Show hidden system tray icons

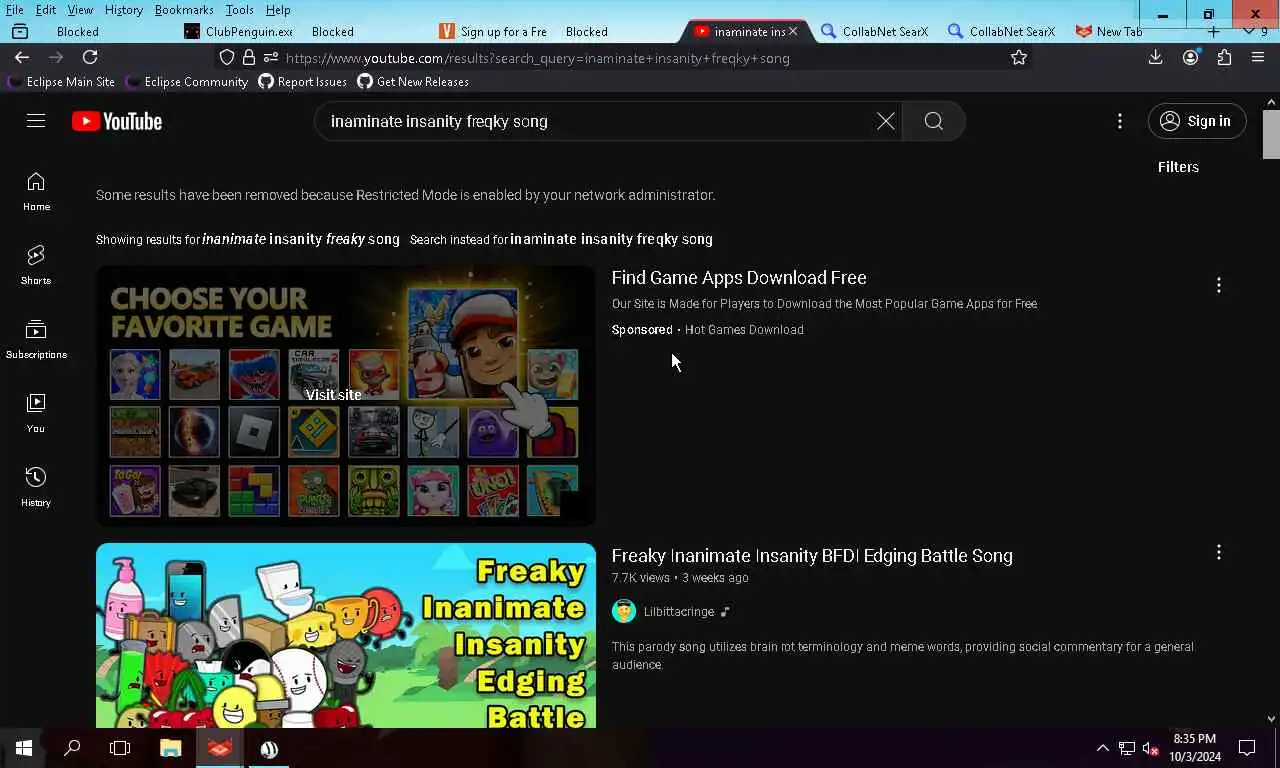point(1103,748)
